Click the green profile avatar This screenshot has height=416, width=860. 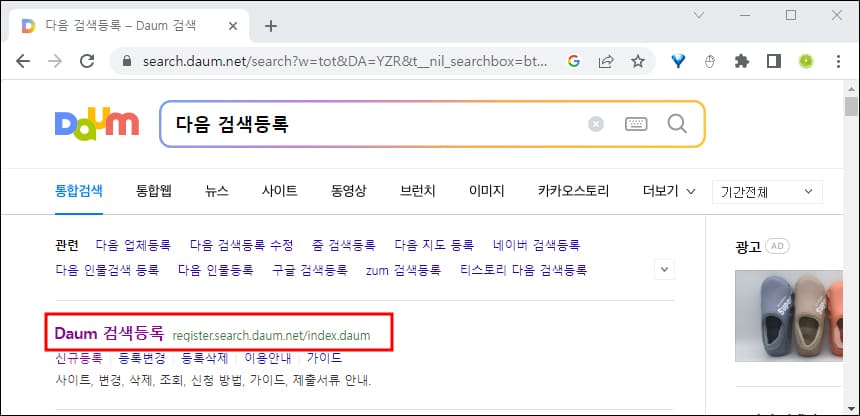pos(806,61)
